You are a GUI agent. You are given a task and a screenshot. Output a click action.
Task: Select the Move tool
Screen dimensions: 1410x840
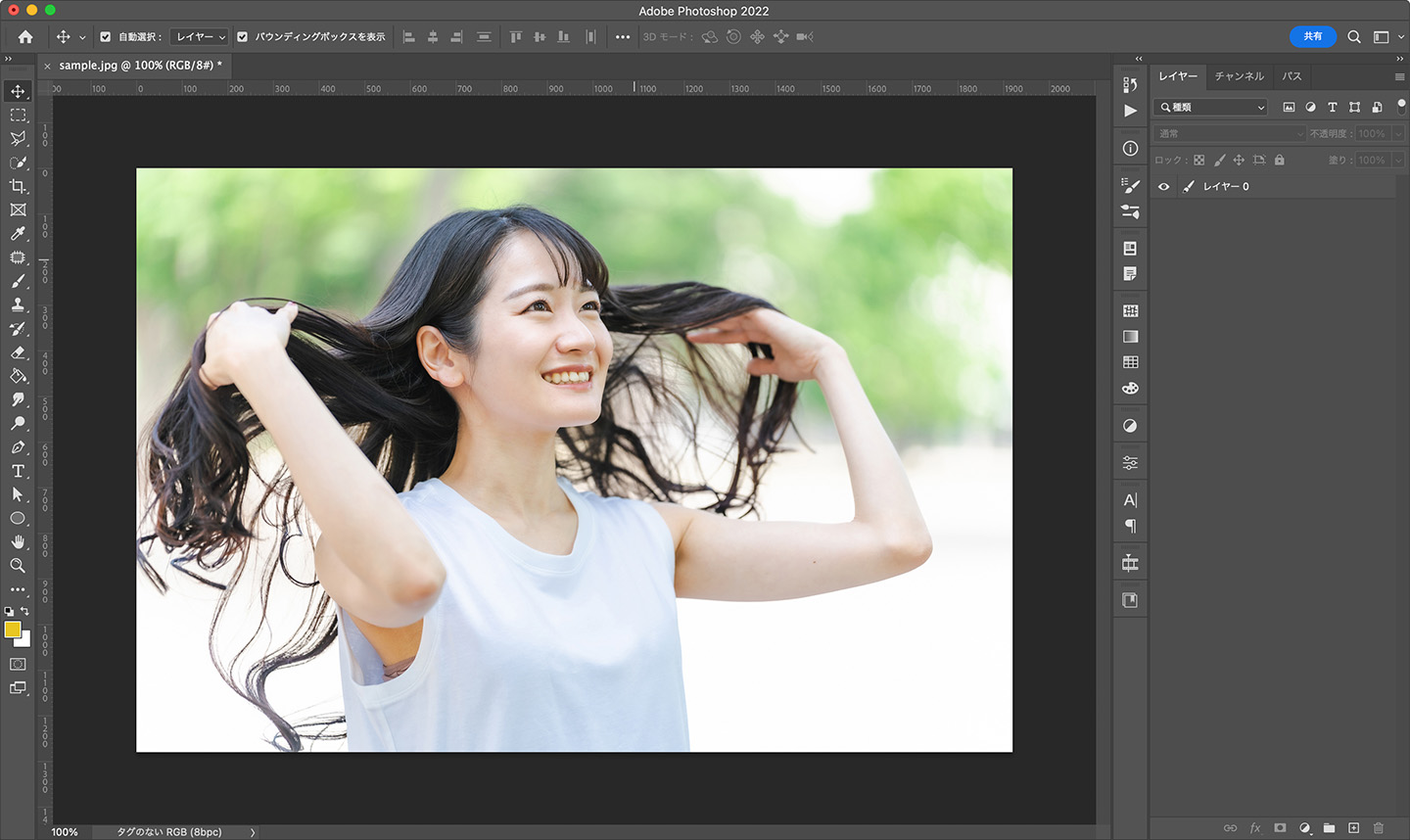[x=18, y=91]
